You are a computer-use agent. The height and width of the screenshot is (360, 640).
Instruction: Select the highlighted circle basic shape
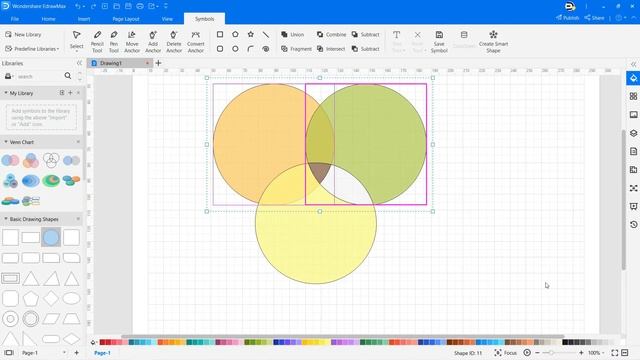point(51,237)
